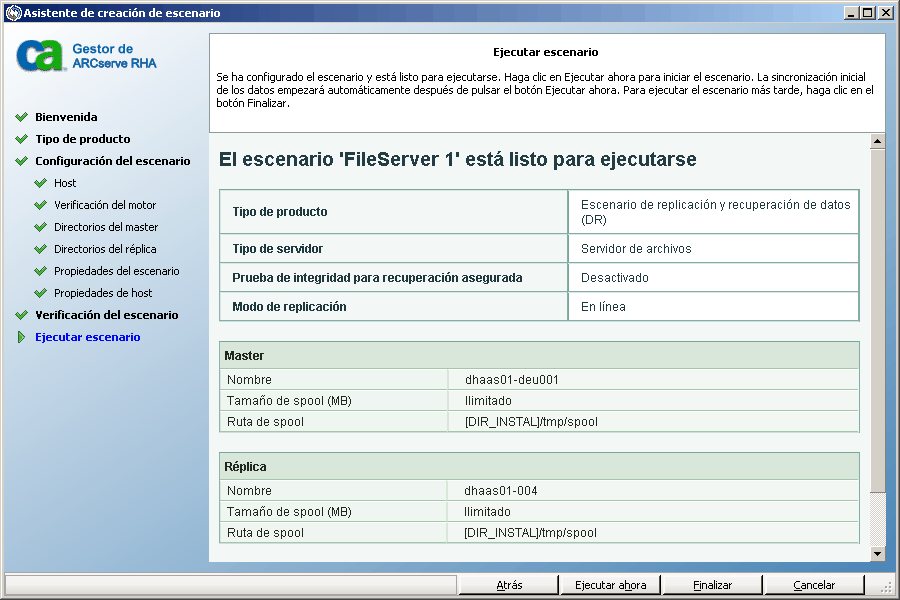This screenshot has height=600, width=900.
Task: Click the checkmark next to Propiedades de host
Action: 40,293
